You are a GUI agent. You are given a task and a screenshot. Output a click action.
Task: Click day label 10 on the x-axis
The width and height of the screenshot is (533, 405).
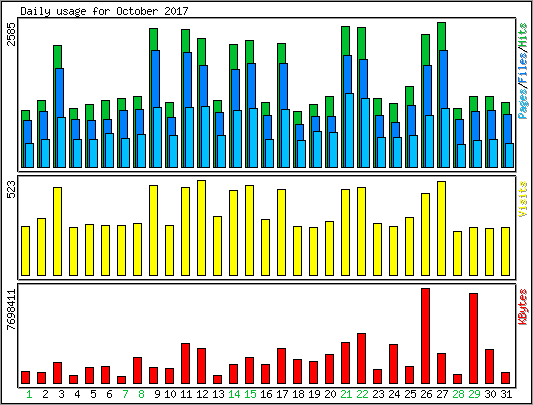pyautogui.click(x=170, y=394)
